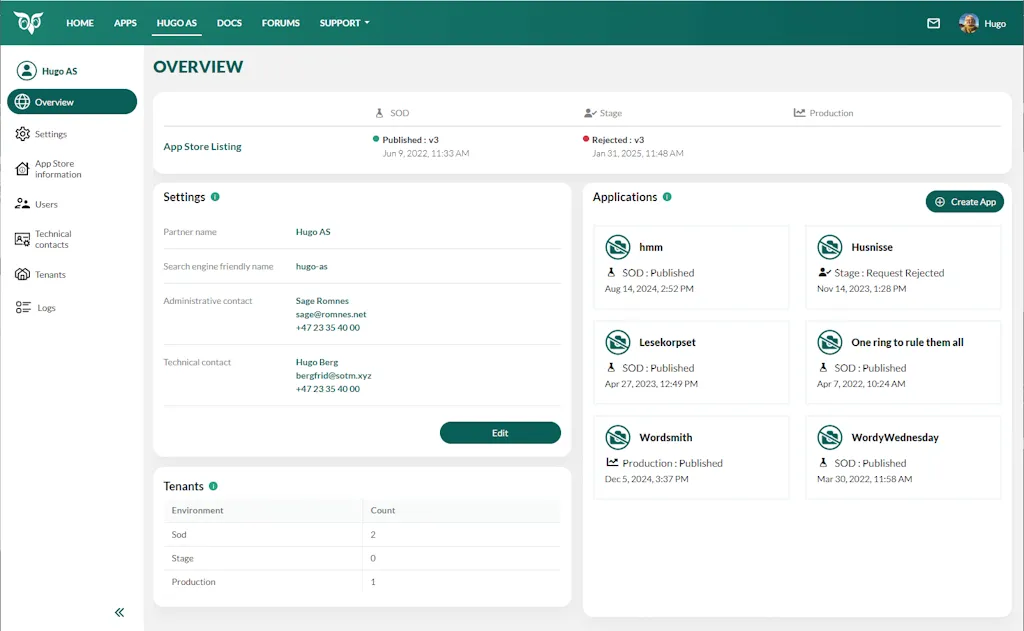Expand the Support dropdown menu

344,23
